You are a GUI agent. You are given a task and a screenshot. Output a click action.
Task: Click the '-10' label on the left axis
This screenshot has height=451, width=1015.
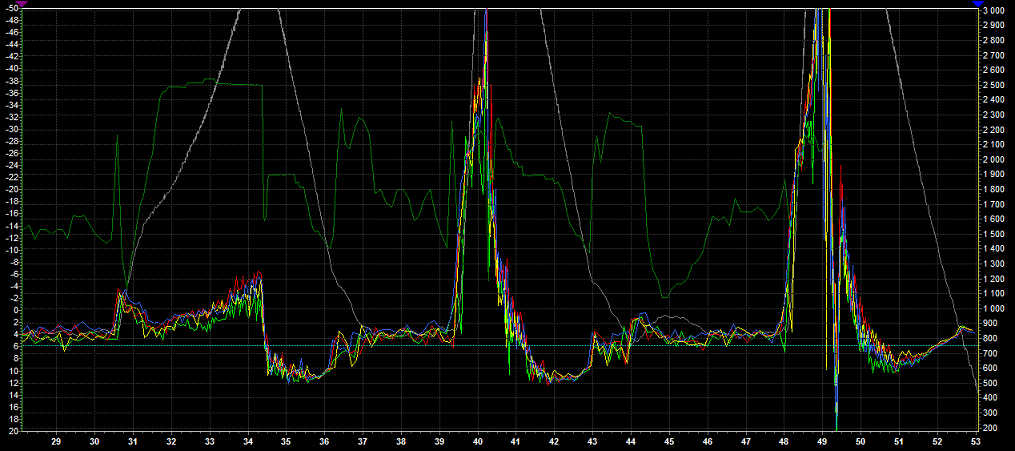13,250
